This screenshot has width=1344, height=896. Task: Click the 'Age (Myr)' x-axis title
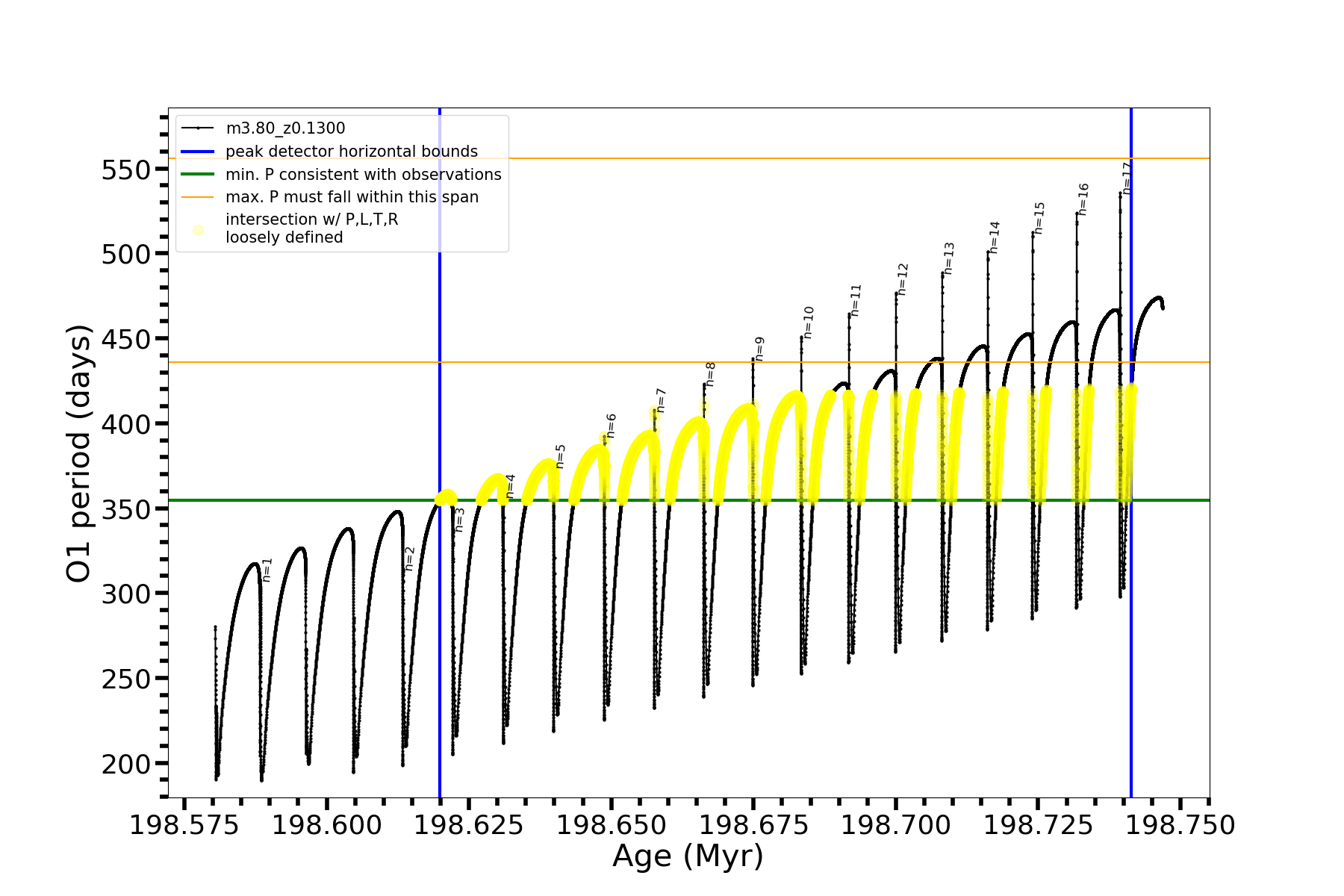(688, 856)
